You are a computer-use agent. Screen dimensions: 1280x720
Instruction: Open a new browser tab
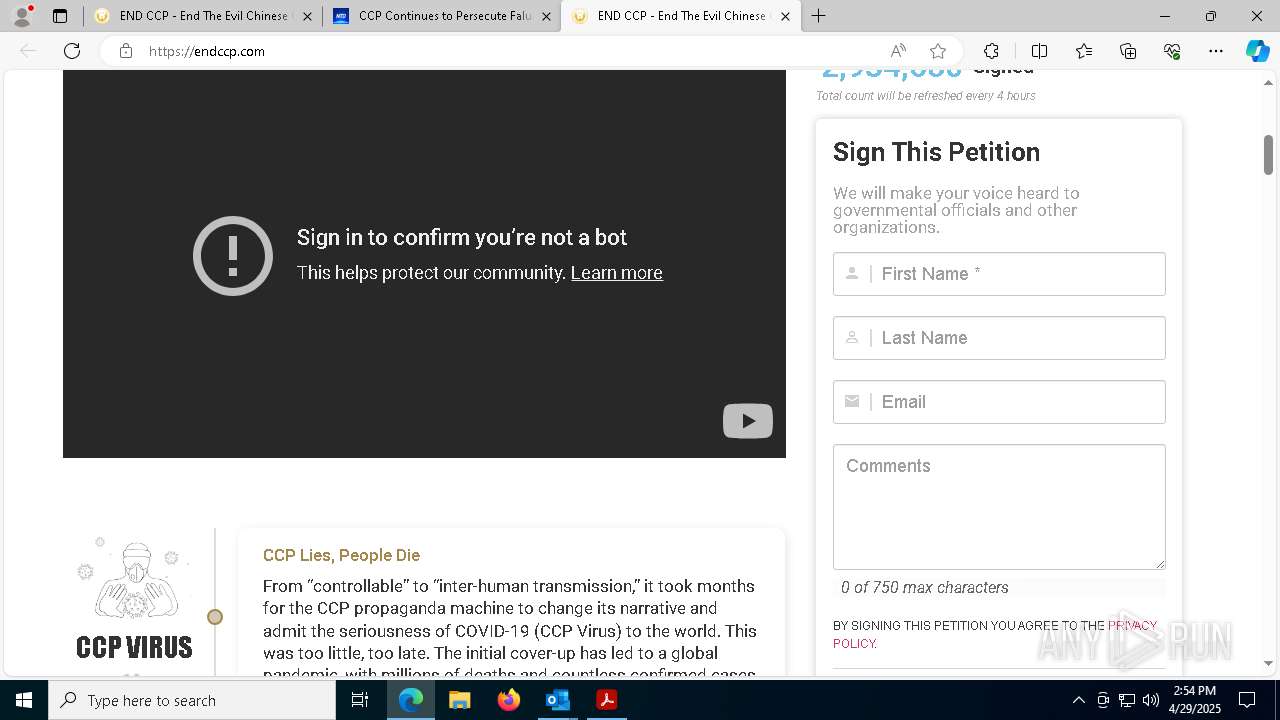pos(818,16)
